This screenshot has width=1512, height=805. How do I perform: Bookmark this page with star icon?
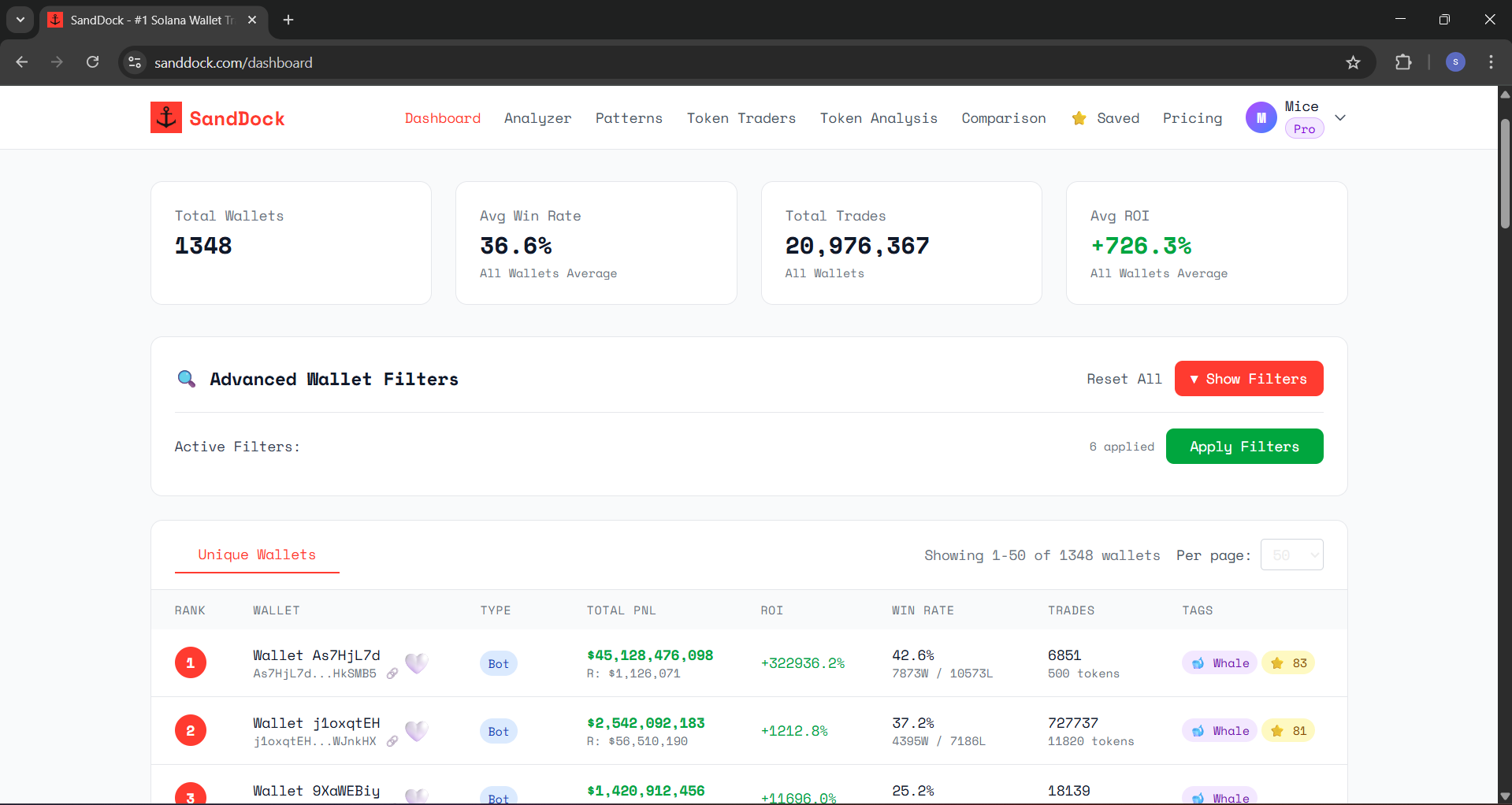[x=1353, y=62]
